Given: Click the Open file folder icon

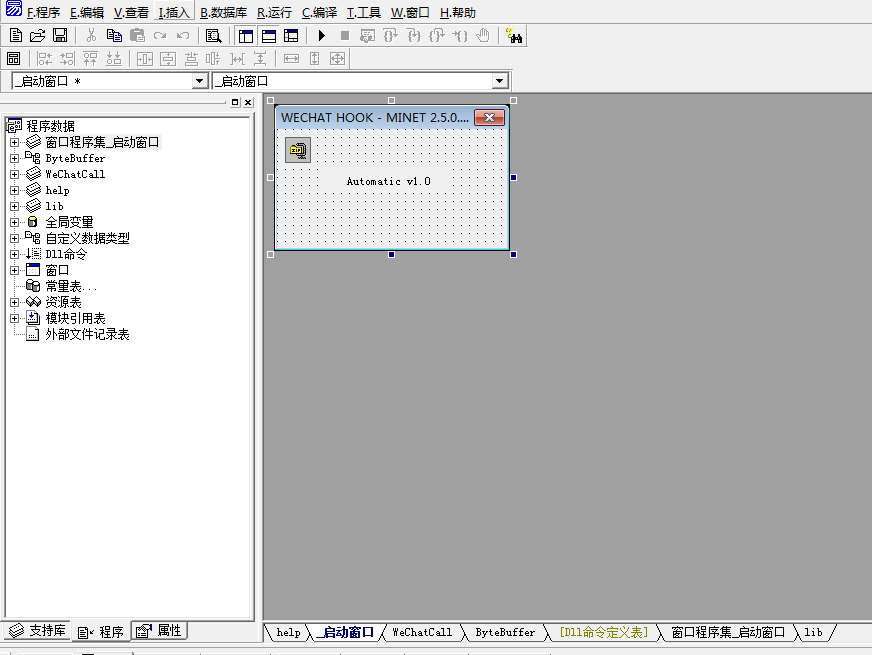Looking at the screenshot, I should [38, 36].
